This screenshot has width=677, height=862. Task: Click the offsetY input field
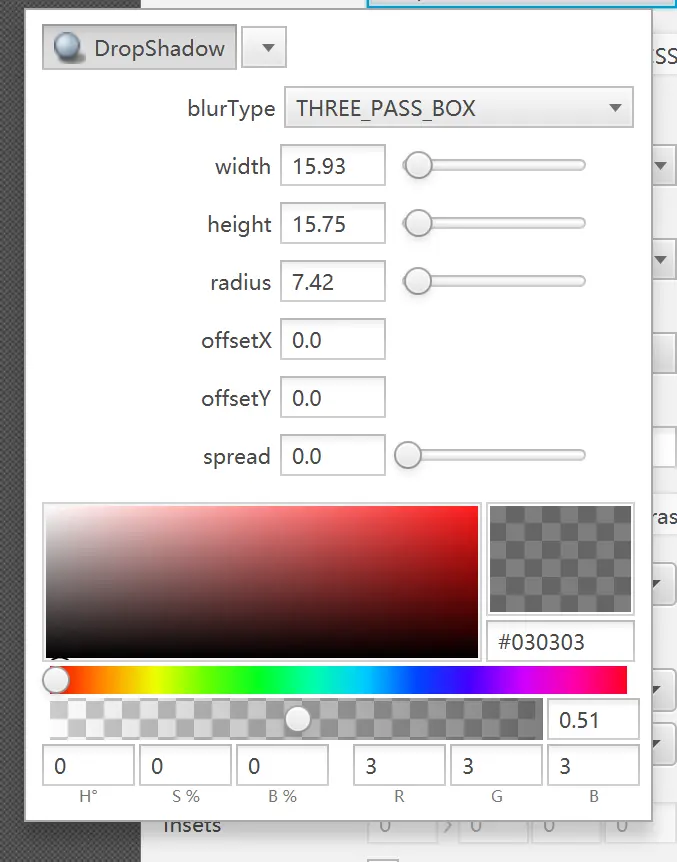point(332,398)
